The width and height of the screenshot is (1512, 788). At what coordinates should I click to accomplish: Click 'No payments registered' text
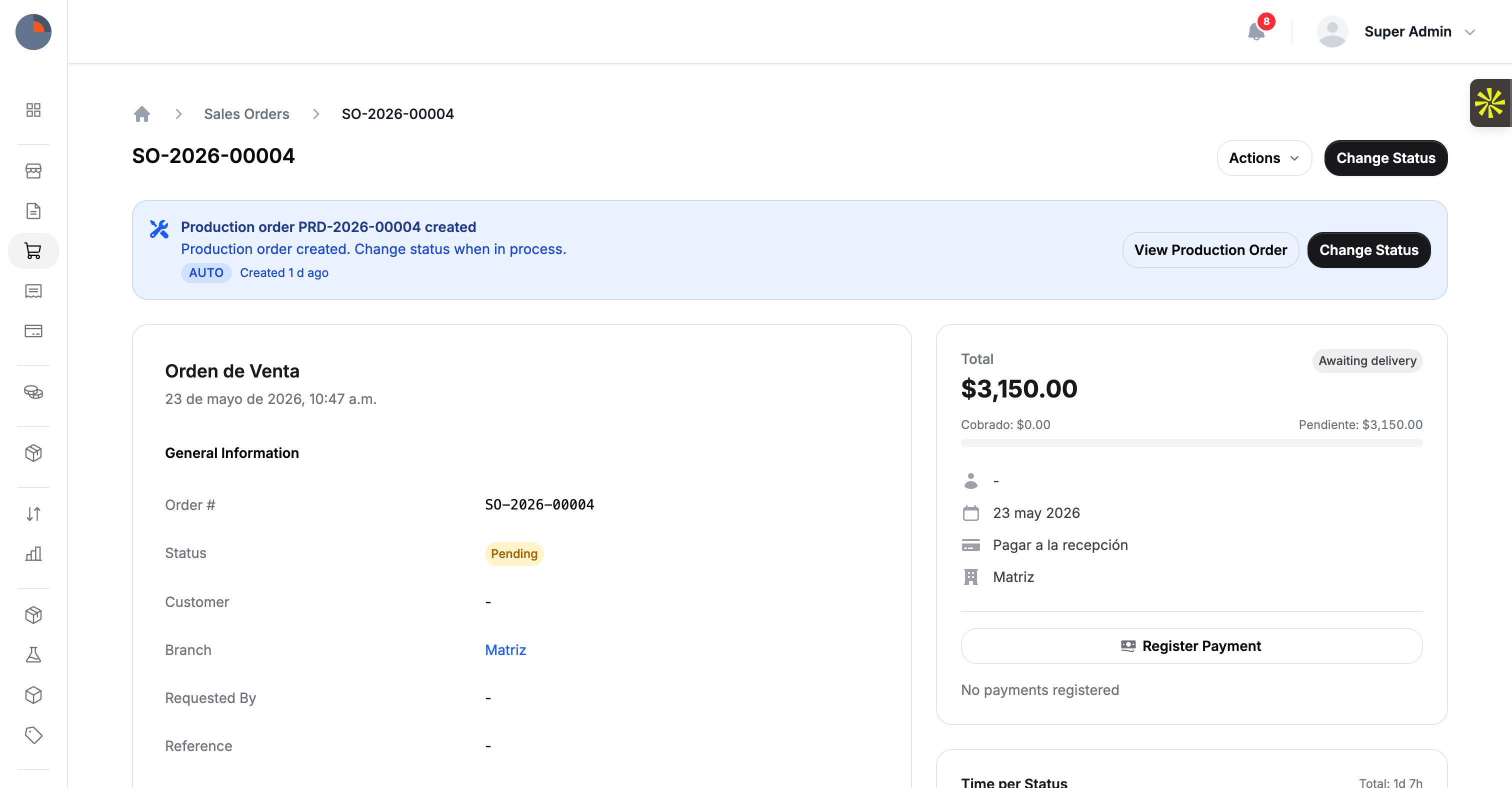point(1039,690)
